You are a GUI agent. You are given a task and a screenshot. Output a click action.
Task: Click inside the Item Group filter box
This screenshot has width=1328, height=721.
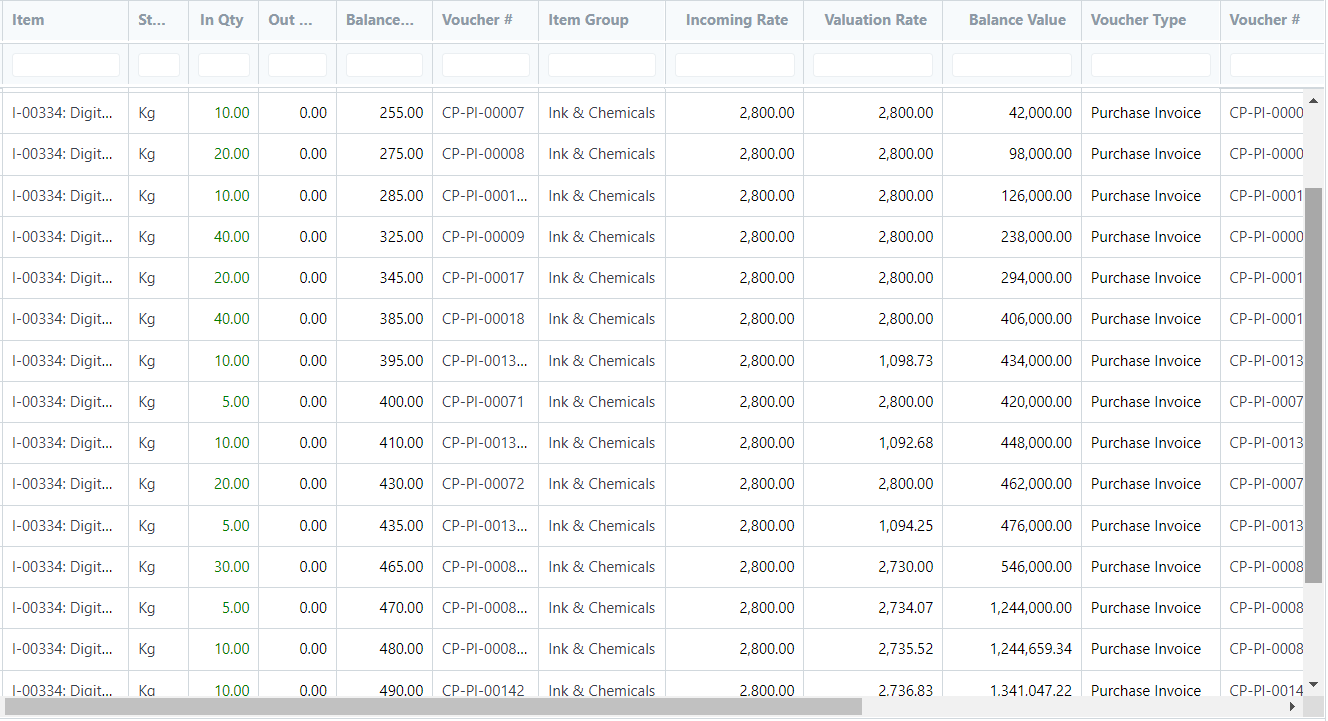pos(601,64)
